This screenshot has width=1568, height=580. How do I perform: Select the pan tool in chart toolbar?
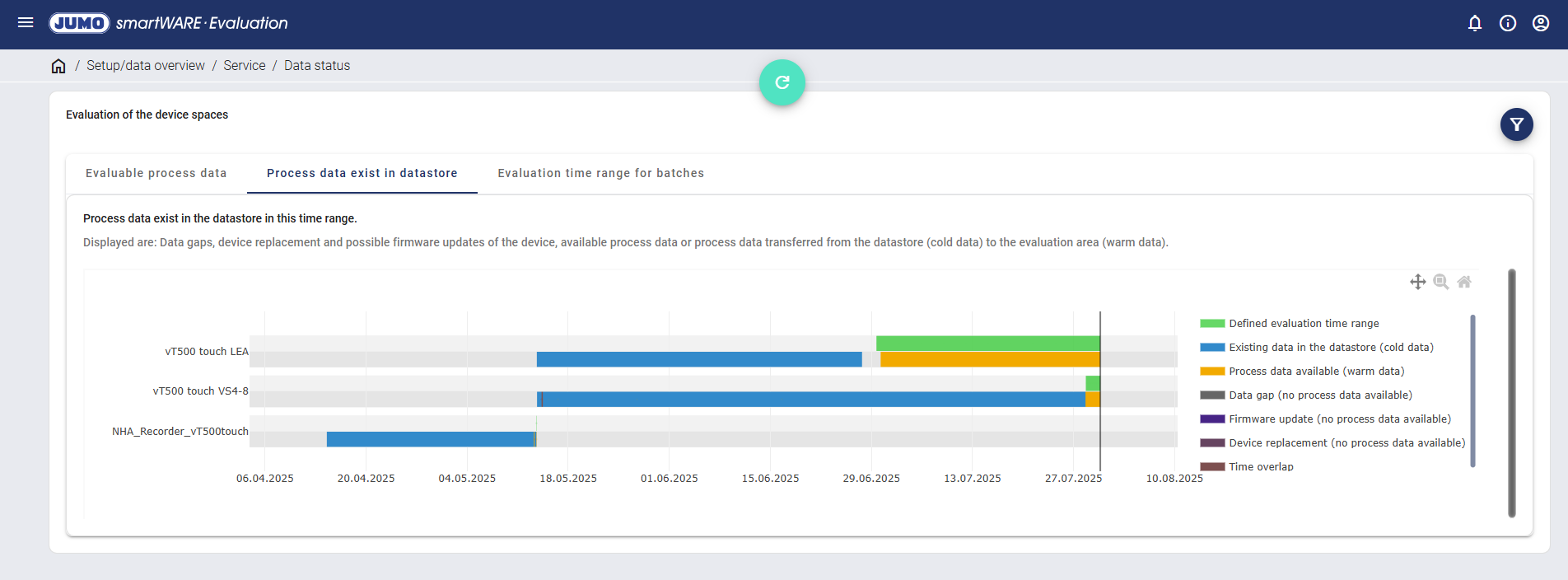coord(1417,282)
